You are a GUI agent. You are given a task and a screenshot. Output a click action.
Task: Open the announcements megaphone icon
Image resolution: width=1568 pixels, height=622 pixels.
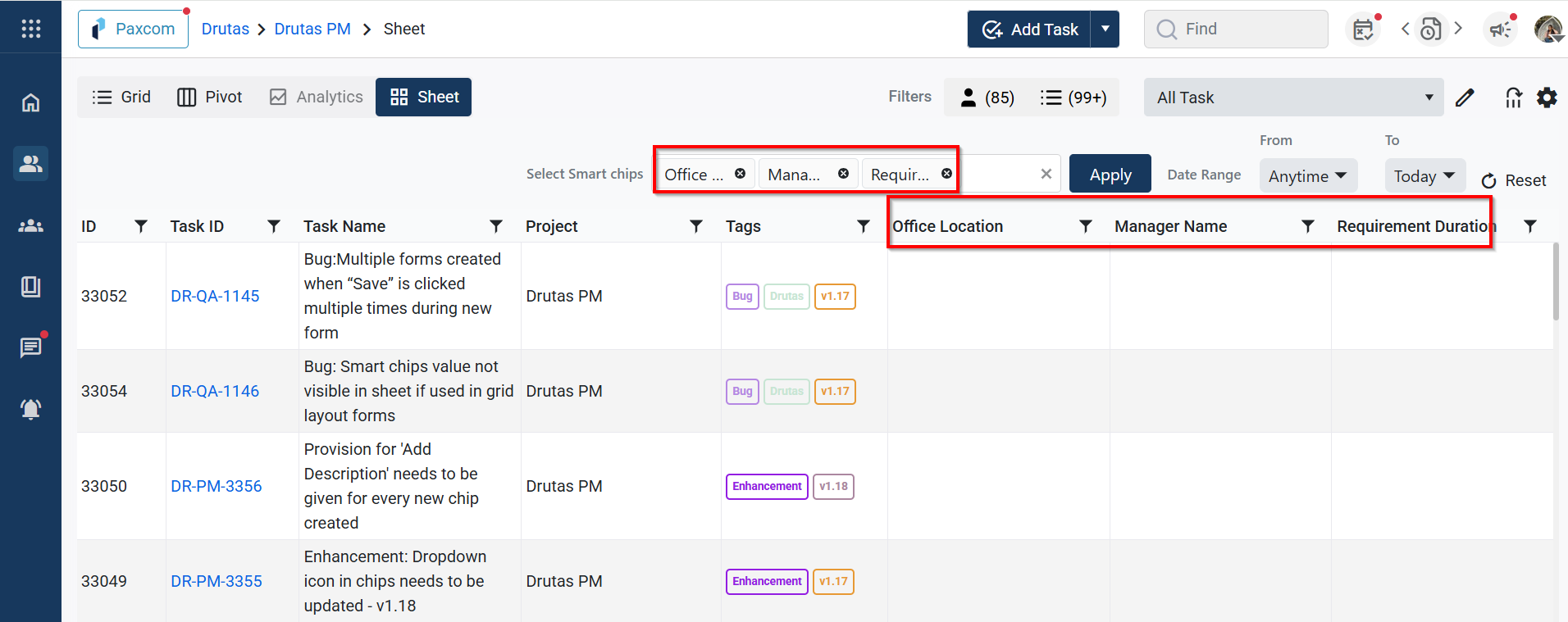click(1500, 30)
